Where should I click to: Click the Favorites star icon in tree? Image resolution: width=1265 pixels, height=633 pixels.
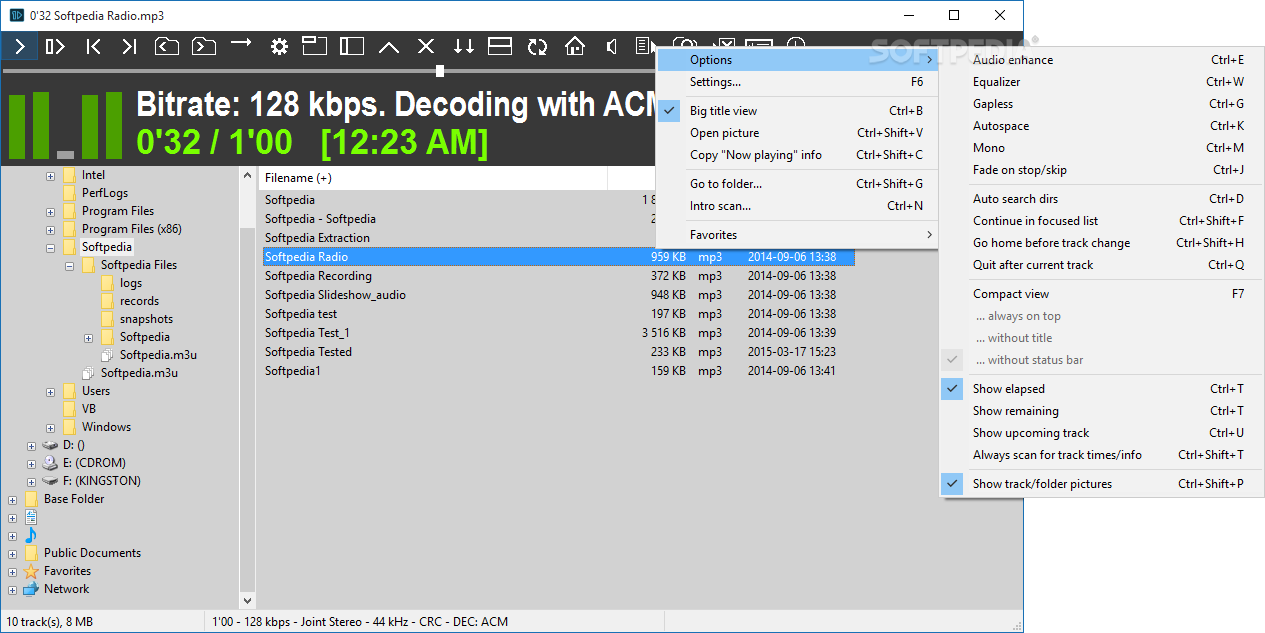tap(31, 571)
